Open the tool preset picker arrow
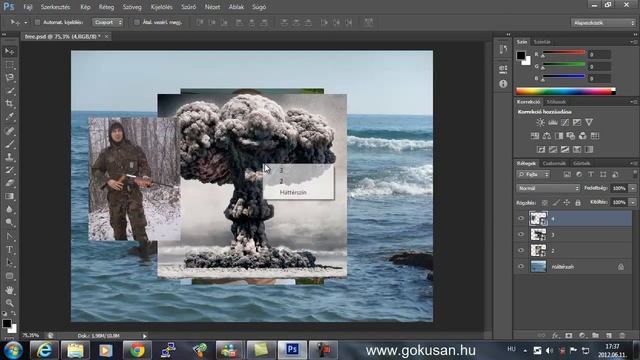The image size is (640, 360). click(26, 23)
